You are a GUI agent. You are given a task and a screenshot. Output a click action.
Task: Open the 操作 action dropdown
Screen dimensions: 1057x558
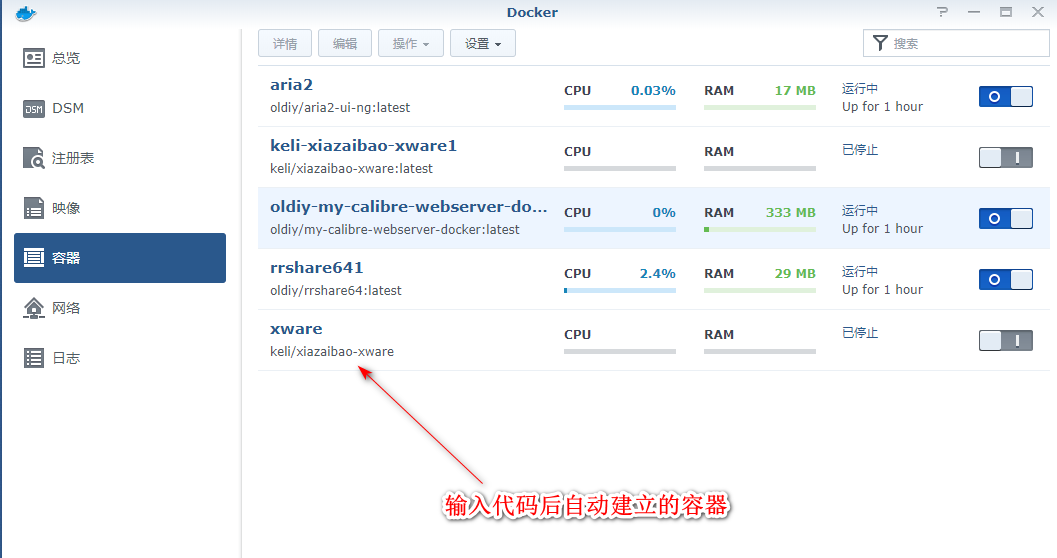pyautogui.click(x=411, y=43)
